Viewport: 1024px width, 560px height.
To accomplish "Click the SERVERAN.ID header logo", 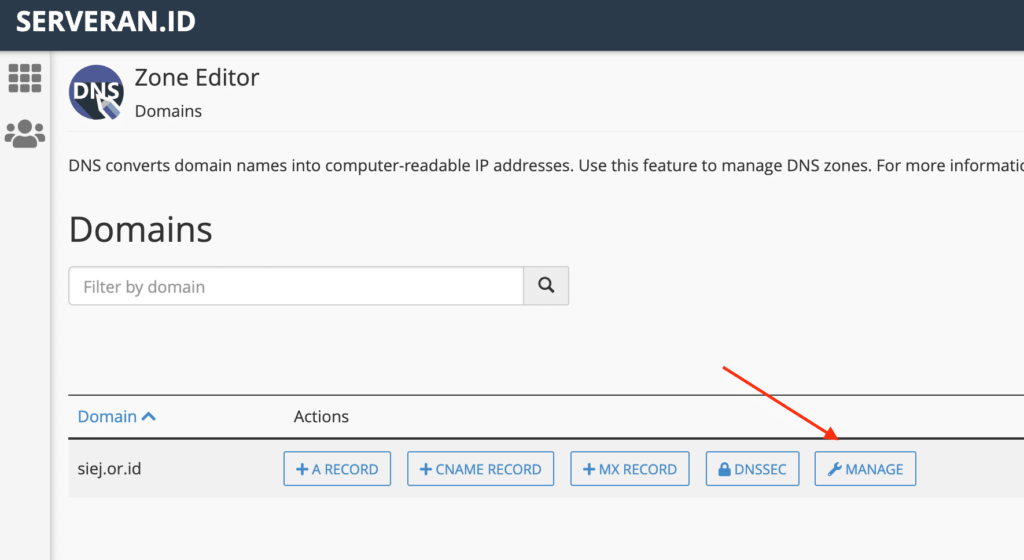I will pyautogui.click(x=106, y=22).
